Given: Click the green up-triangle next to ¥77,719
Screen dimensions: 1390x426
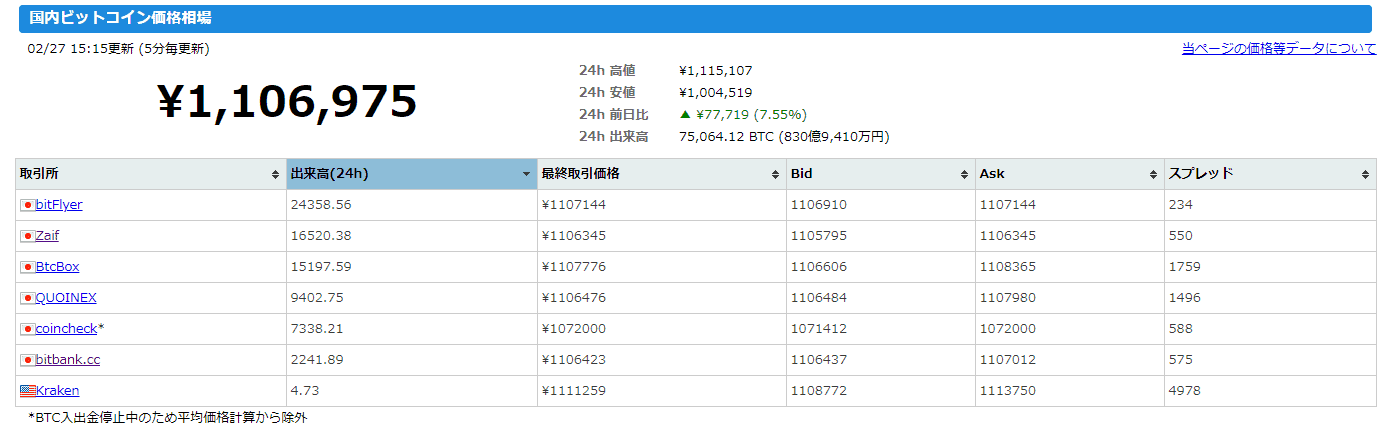Looking at the screenshot, I should pyautogui.click(x=685, y=114).
